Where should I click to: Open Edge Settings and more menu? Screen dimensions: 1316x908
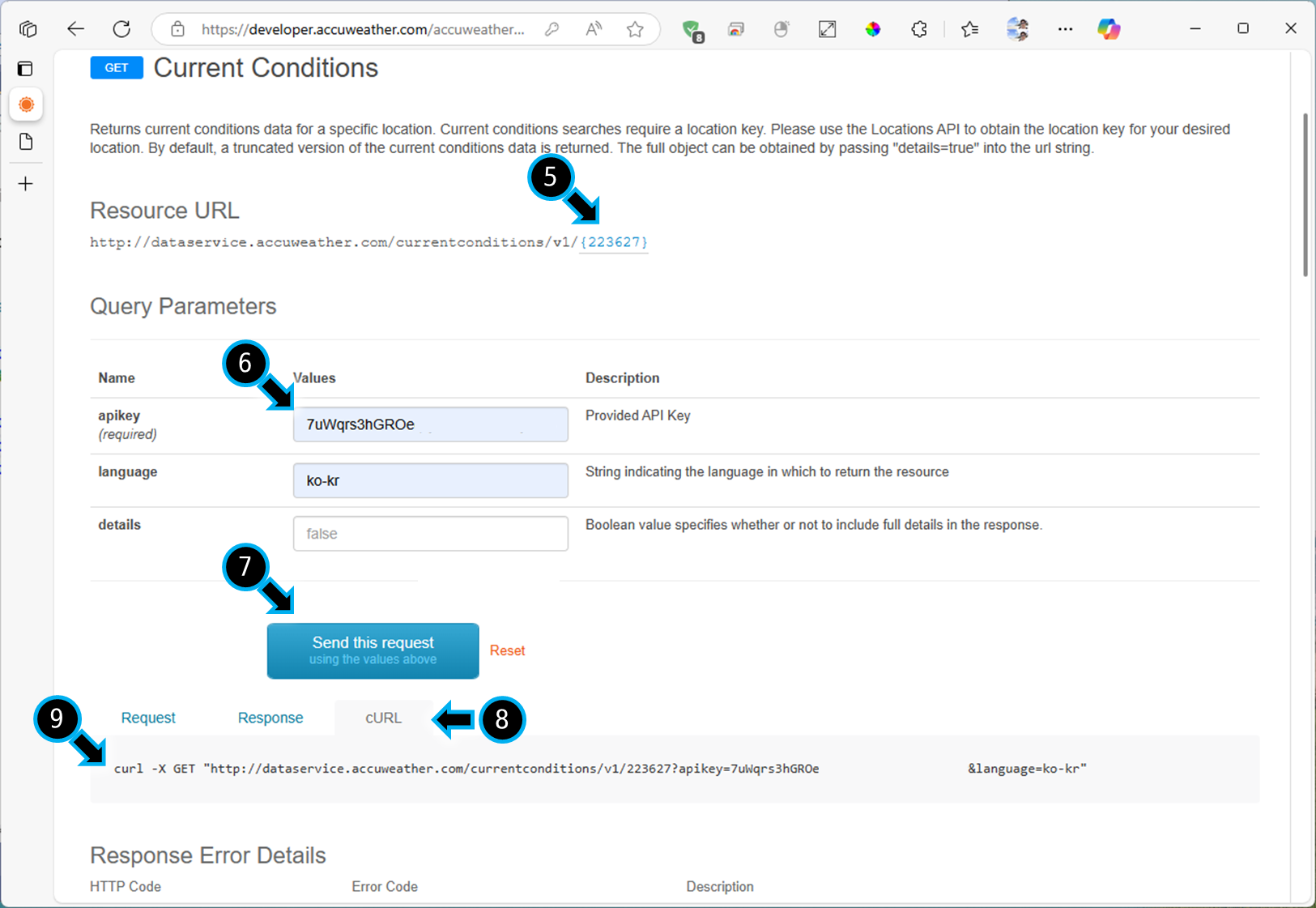[1065, 29]
